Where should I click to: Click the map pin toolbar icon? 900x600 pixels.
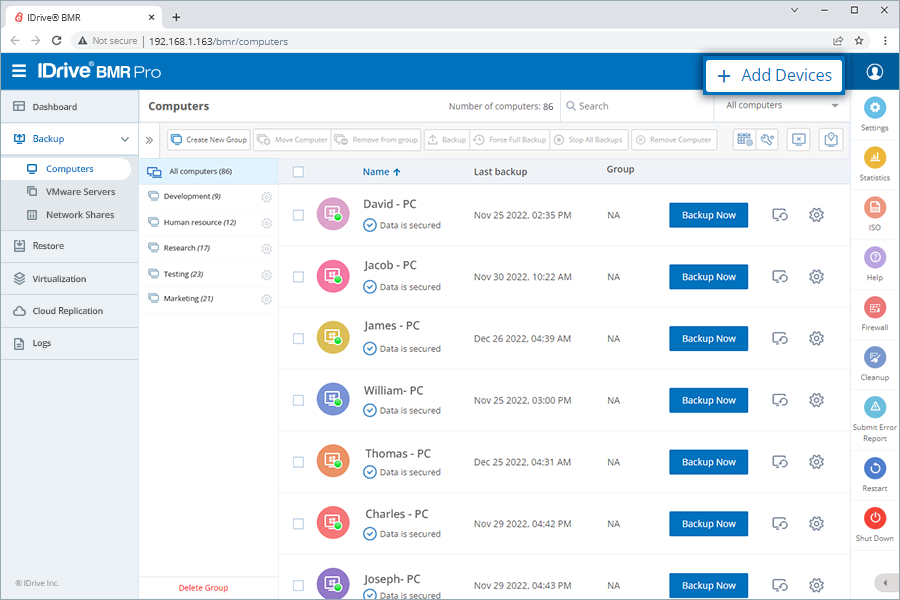(x=831, y=139)
